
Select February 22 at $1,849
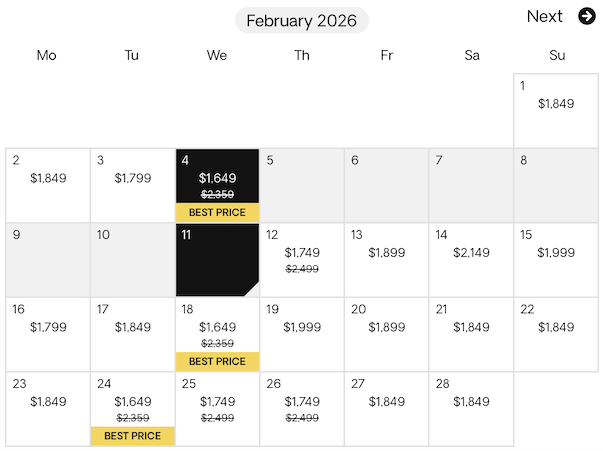tap(556, 334)
